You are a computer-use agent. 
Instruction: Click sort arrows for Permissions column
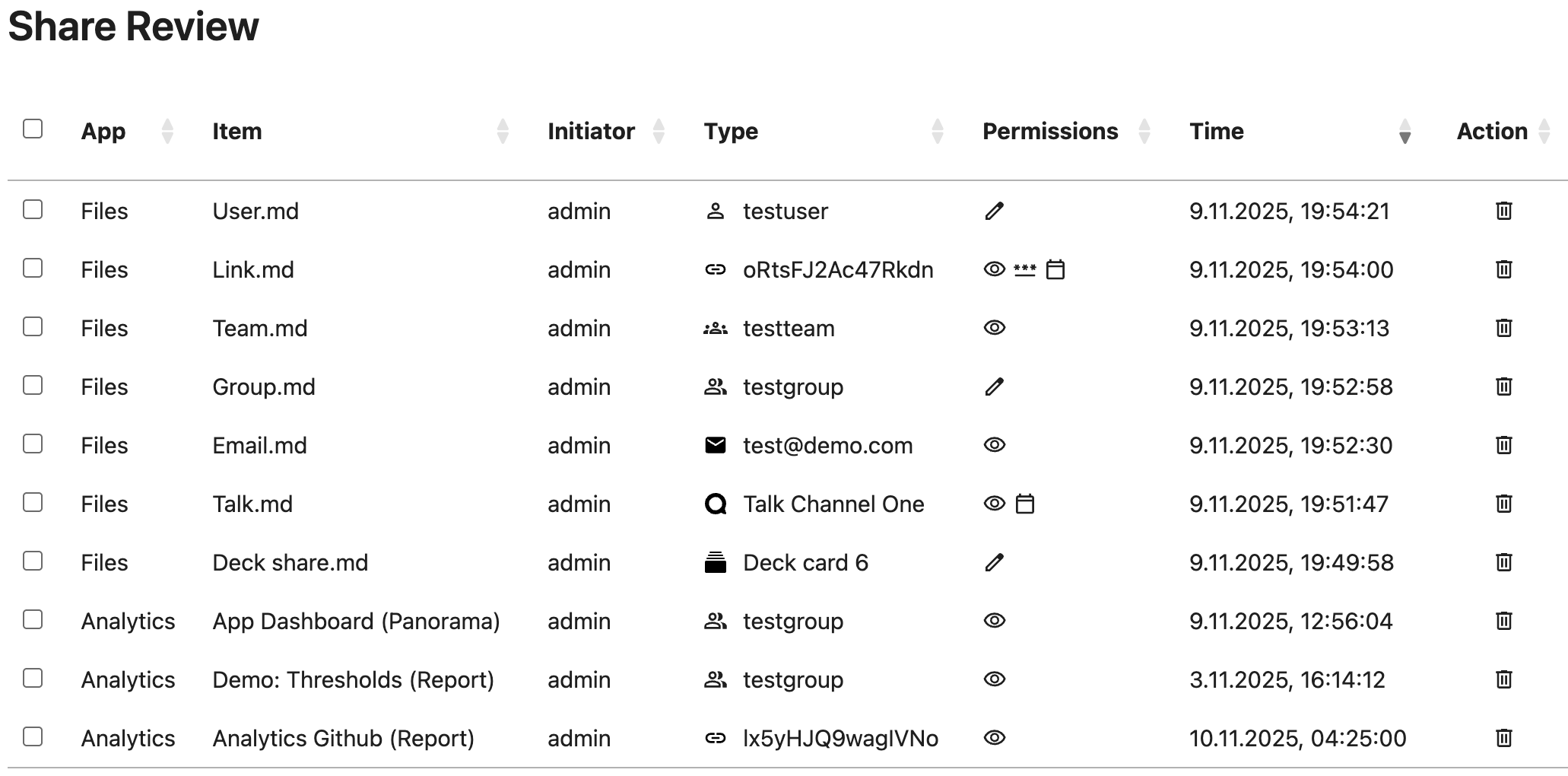click(1144, 131)
